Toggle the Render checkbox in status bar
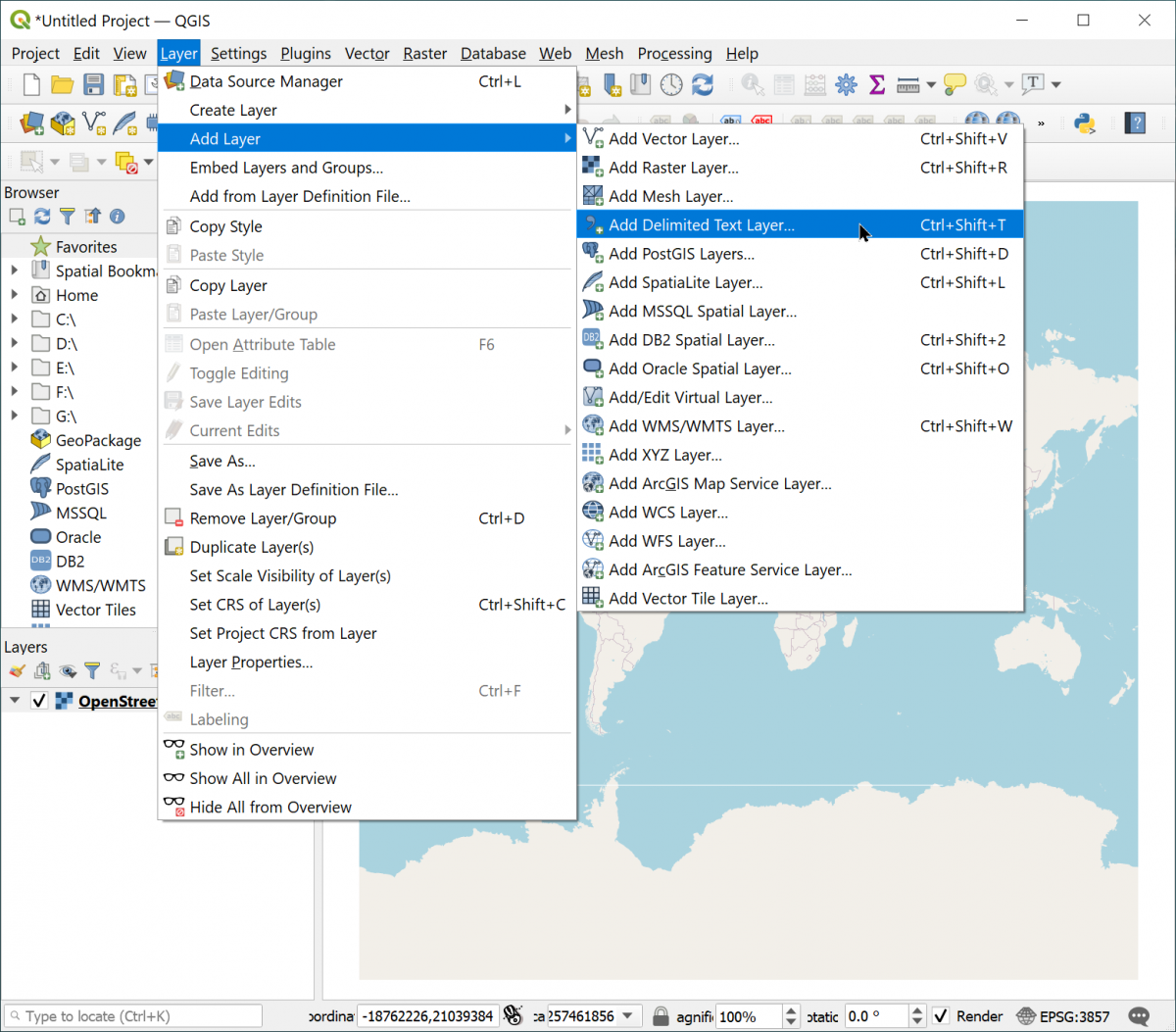1176x1032 pixels. point(941,1016)
